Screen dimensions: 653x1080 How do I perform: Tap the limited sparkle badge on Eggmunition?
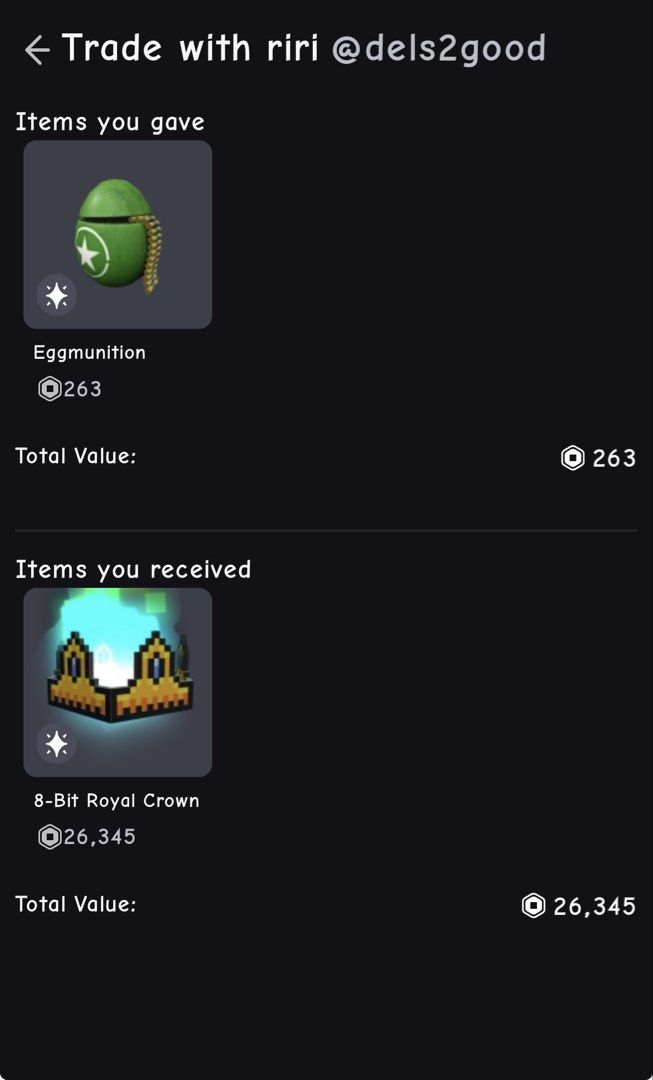[56, 295]
